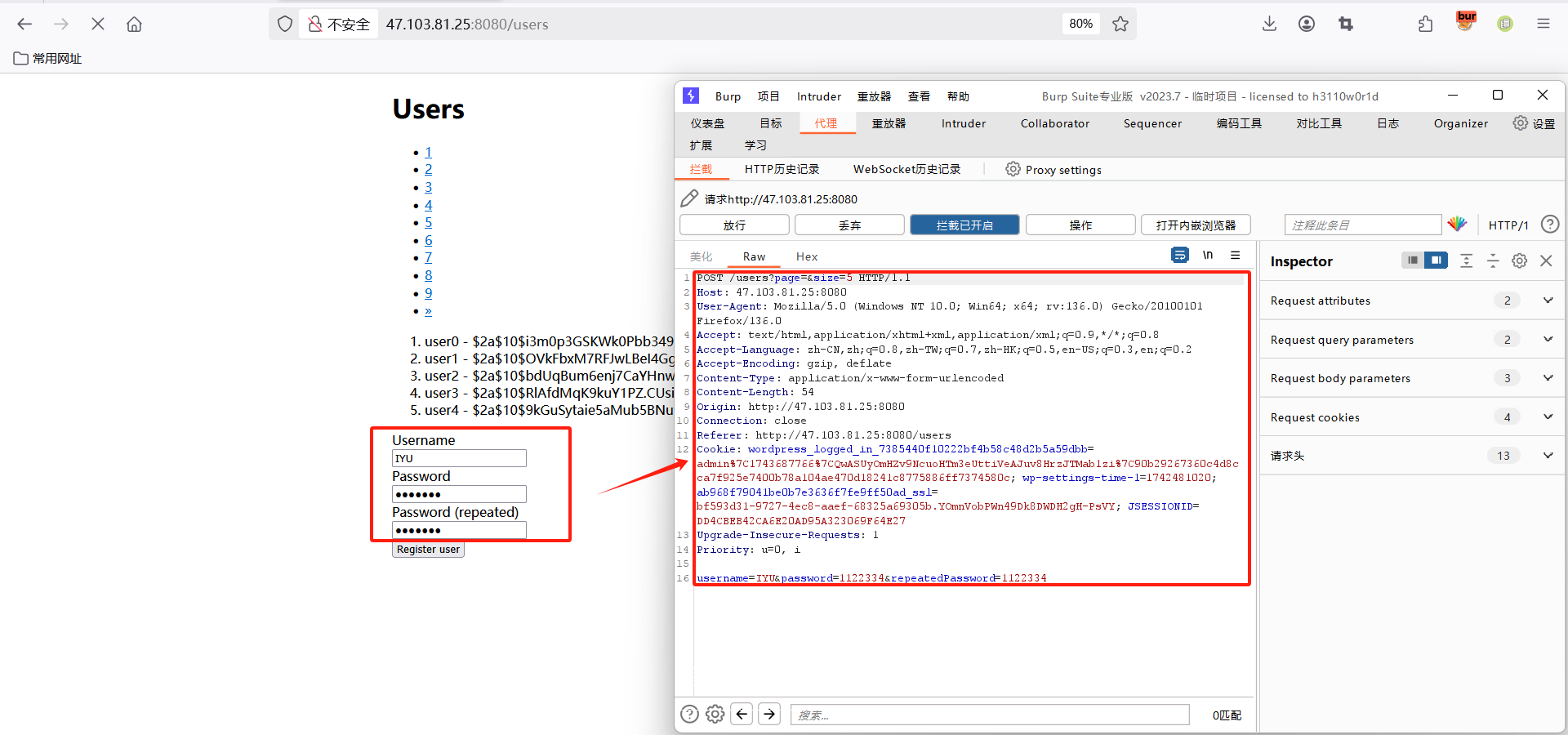This screenshot has width=1568, height=735.
Task: Open 帮助 help menu
Action: [x=958, y=96]
